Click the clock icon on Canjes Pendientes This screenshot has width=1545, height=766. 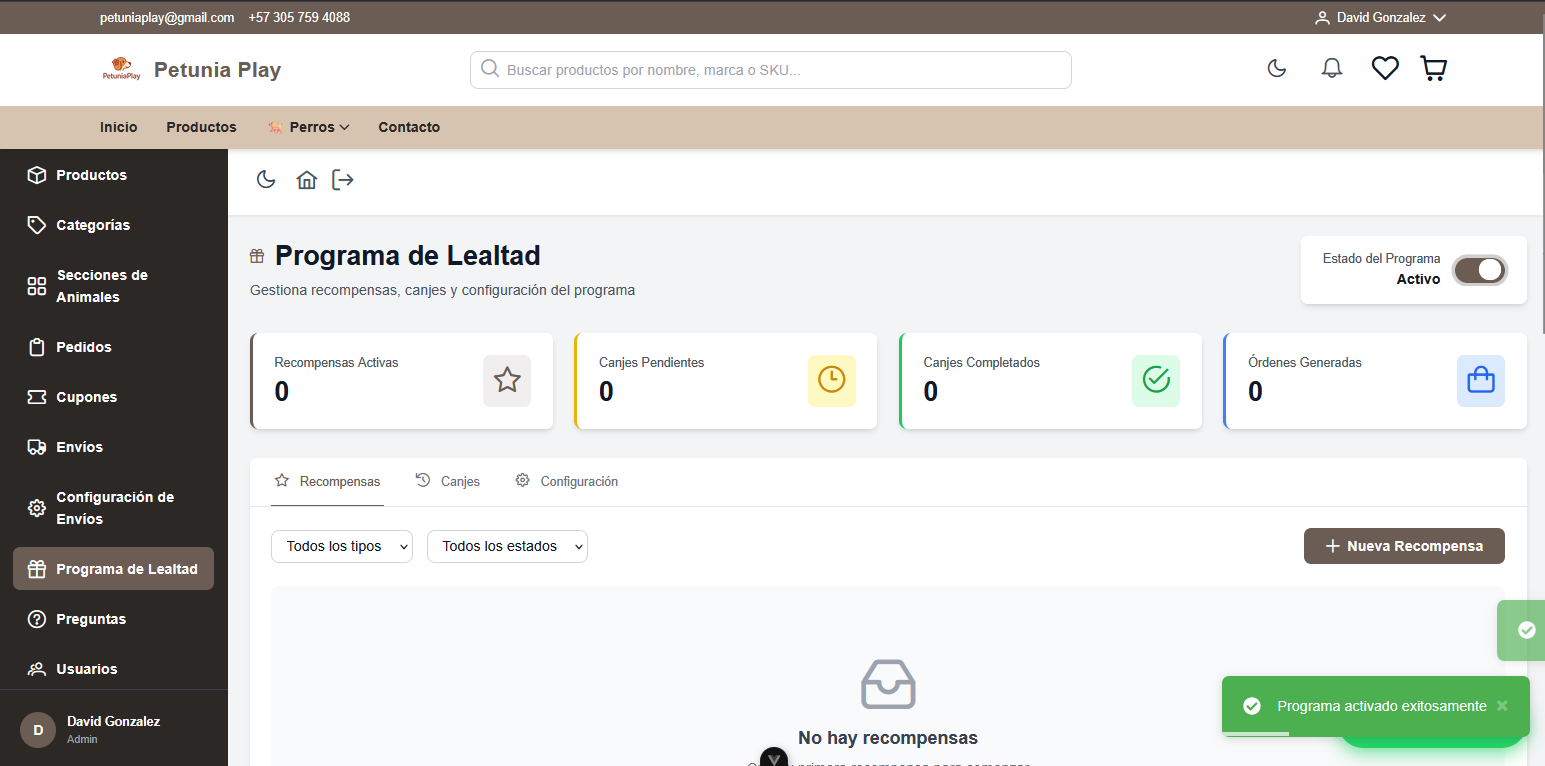[x=831, y=380]
